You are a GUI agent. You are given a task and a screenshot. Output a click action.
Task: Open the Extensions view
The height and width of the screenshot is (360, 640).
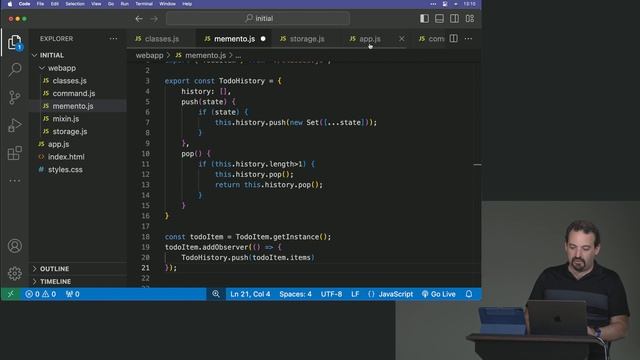click(x=15, y=153)
